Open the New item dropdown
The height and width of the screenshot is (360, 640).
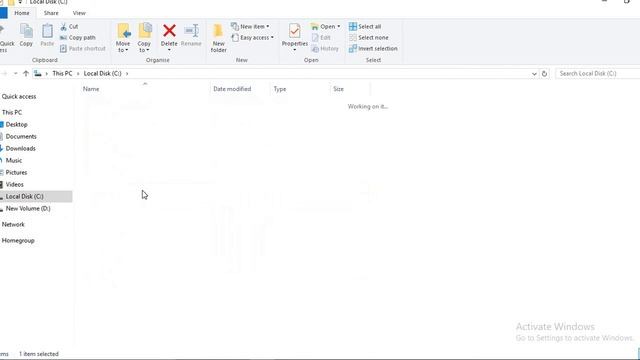[x=250, y=27]
